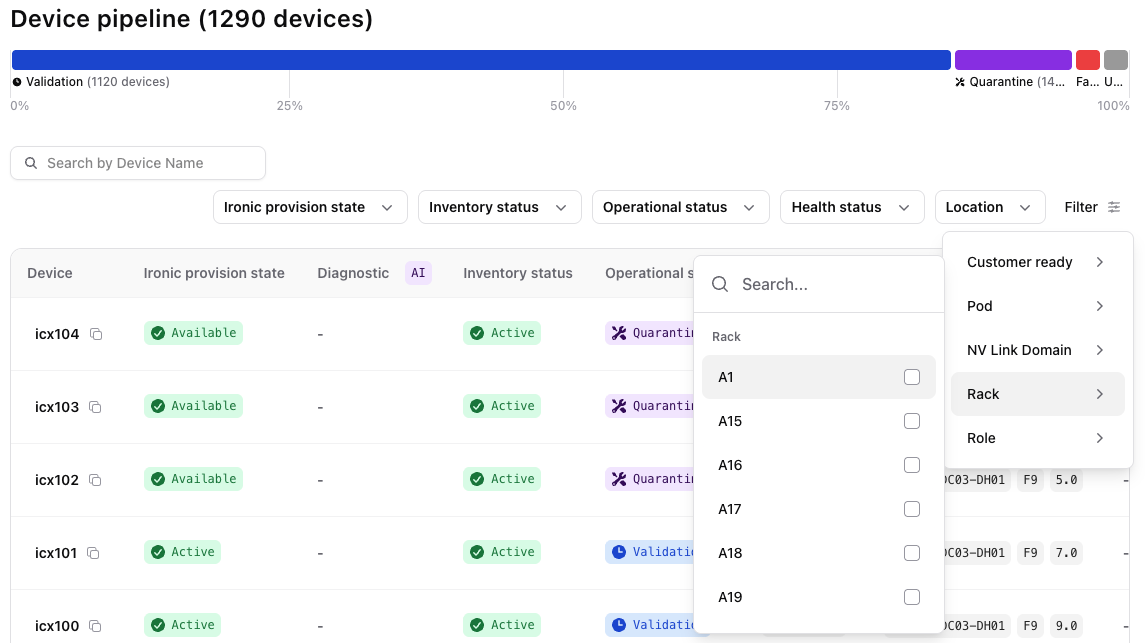Choose rack A15 from the list

tap(819, 421)
